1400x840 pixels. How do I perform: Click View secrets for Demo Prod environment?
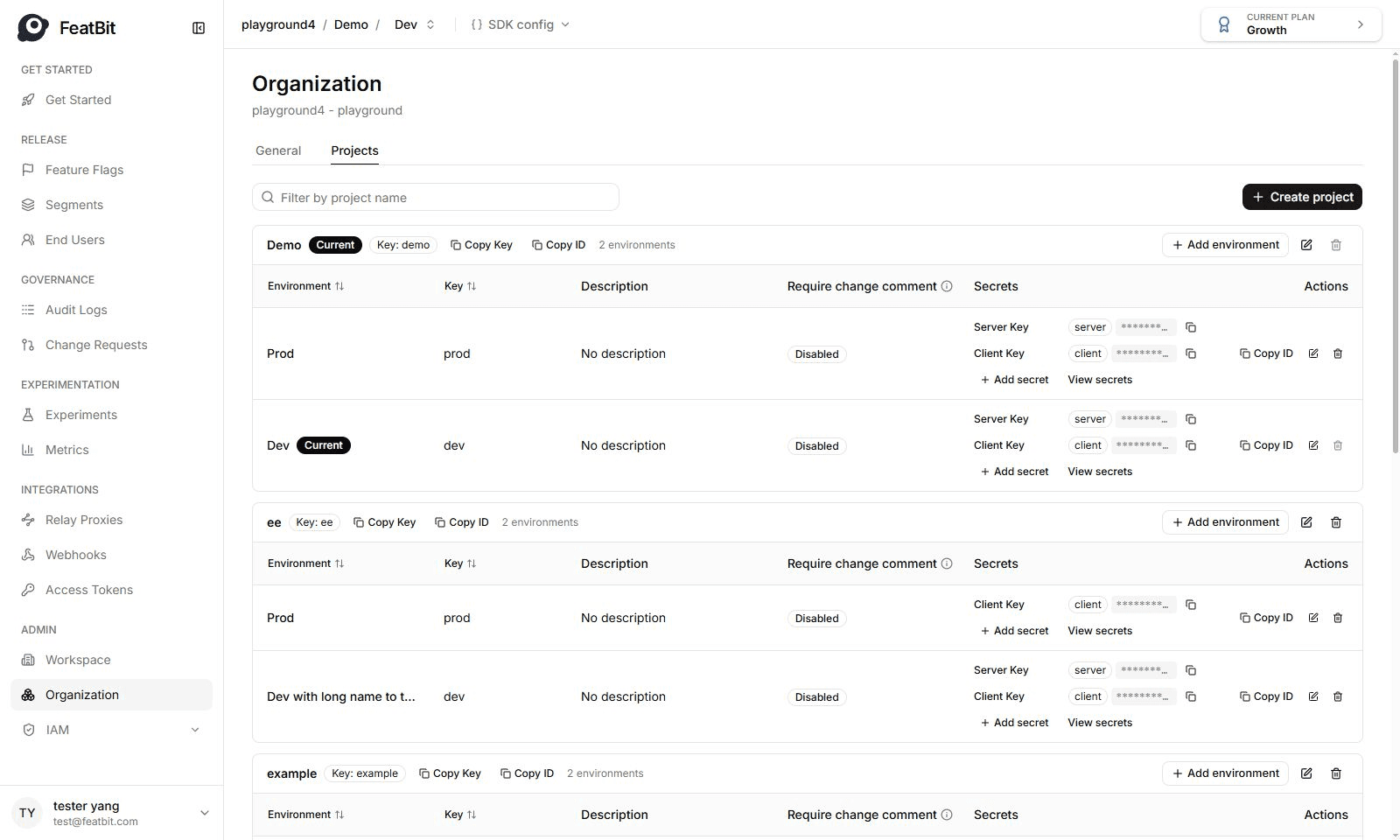pyautogui.click(x=1100, y=380)
